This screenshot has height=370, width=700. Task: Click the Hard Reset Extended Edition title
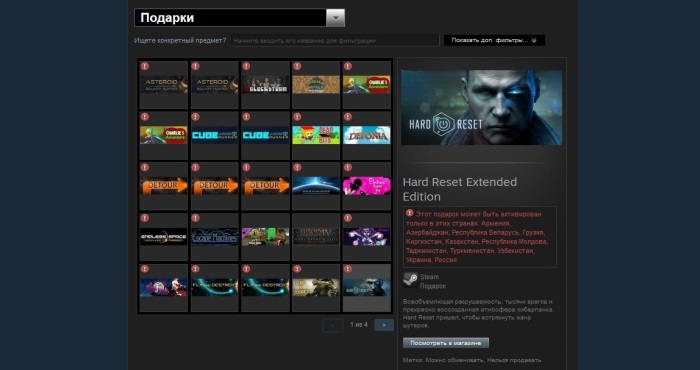[460, 189]
